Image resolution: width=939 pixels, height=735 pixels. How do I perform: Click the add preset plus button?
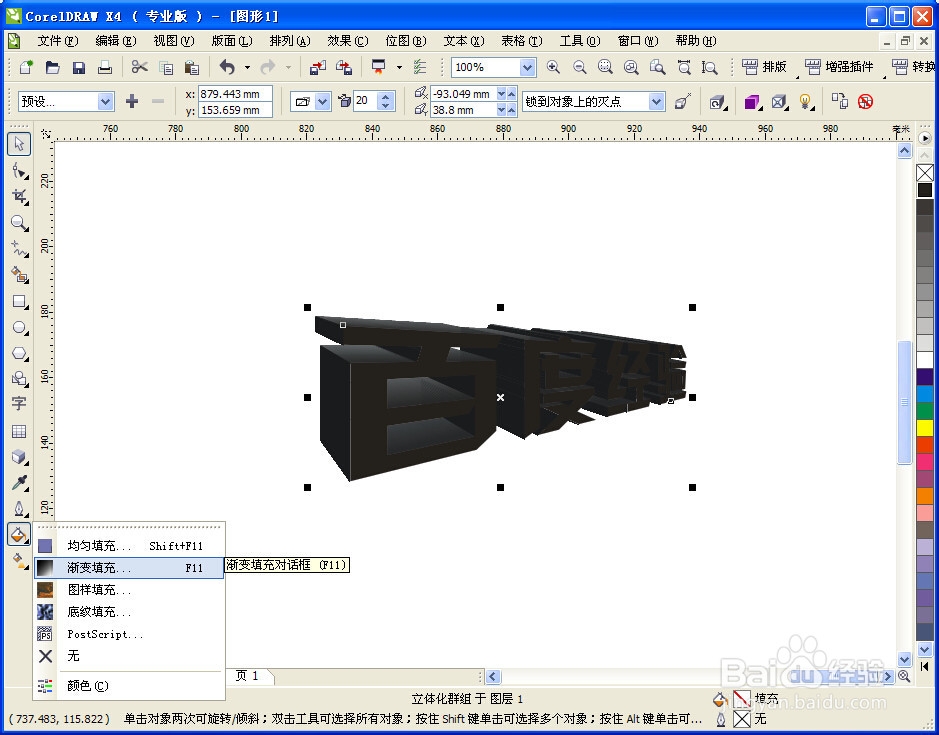(132, 102)
